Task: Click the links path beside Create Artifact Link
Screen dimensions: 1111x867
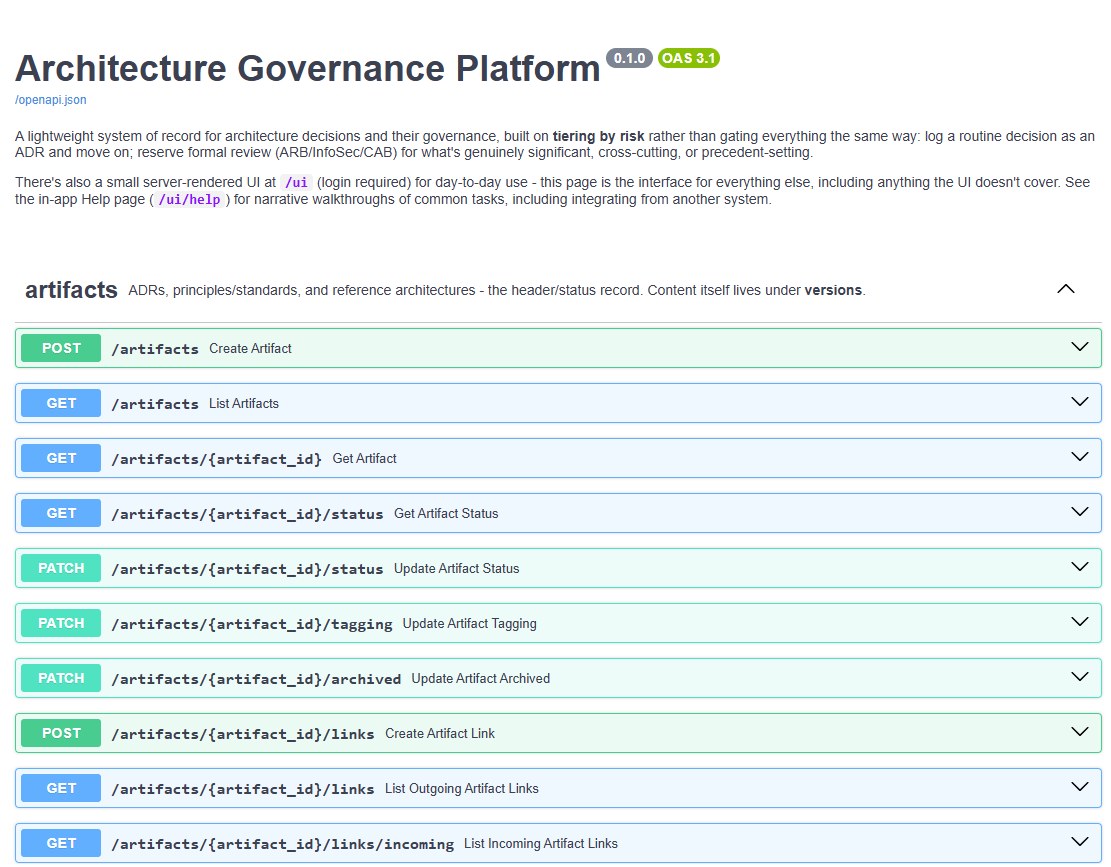Action: click(x=243, y=734)
